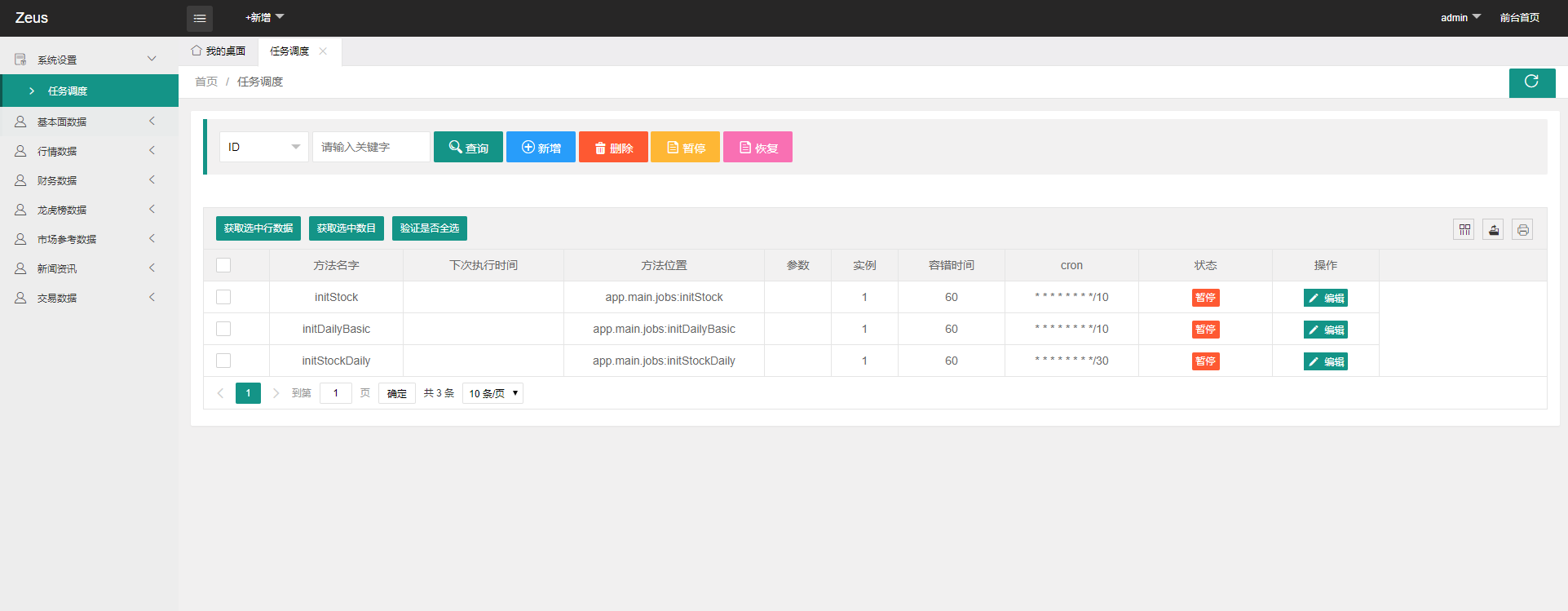Click the table export icon
The height and width of the screenshot is (611, 1568).
pyautogui.click(x=1494, y=230)
